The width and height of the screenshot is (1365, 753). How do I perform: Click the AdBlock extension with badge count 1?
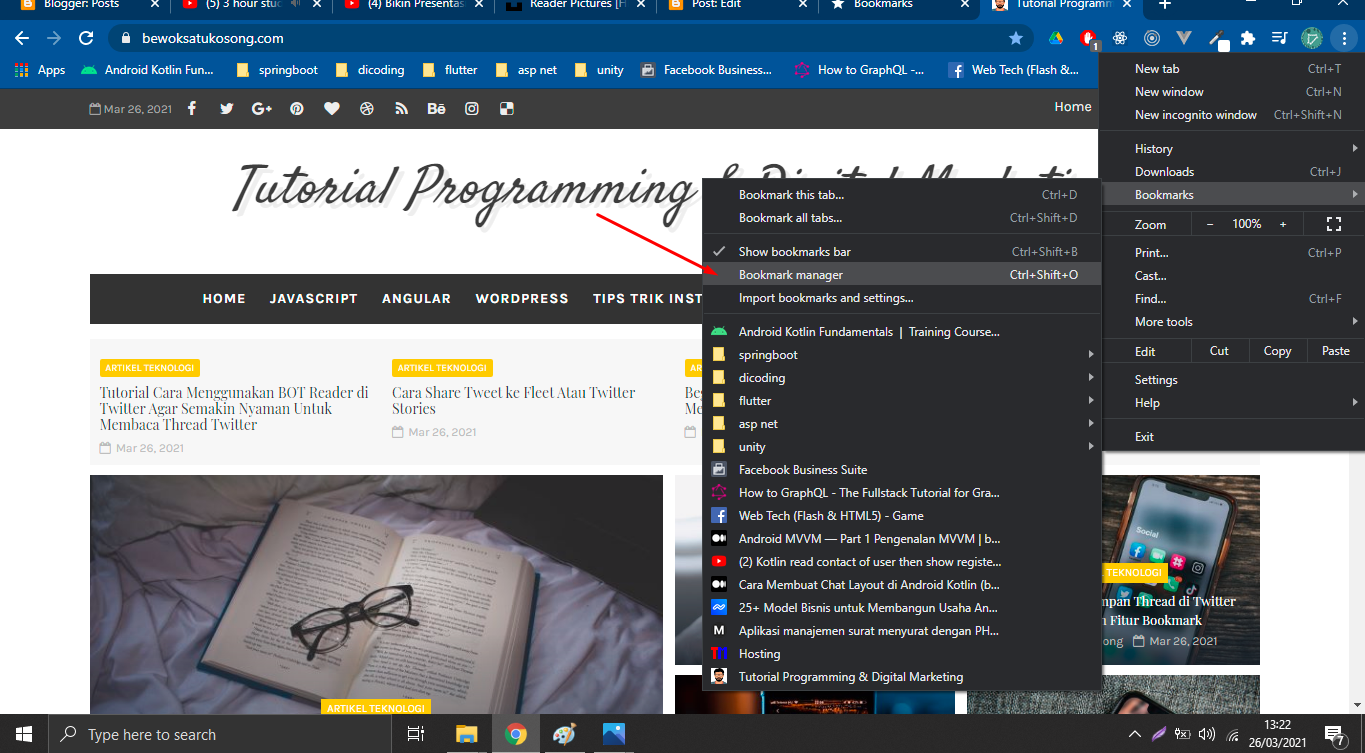[x=1089, y=38]
